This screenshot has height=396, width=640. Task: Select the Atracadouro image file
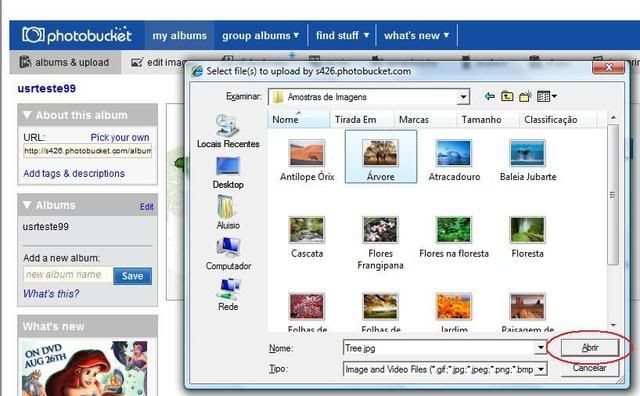pyautogui.click(x=454, y=160)
